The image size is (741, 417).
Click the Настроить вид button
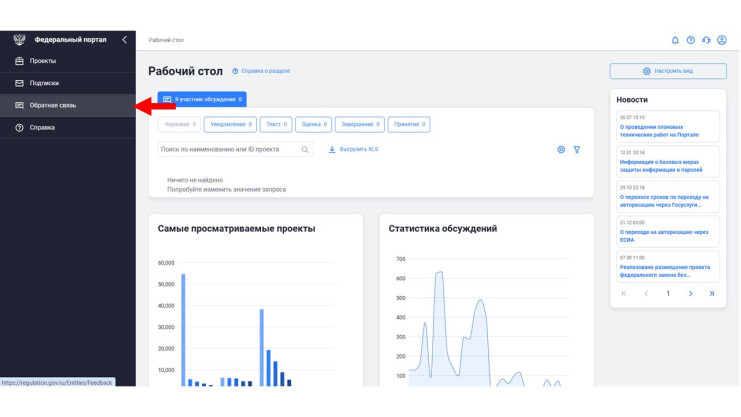click(667, 71)
